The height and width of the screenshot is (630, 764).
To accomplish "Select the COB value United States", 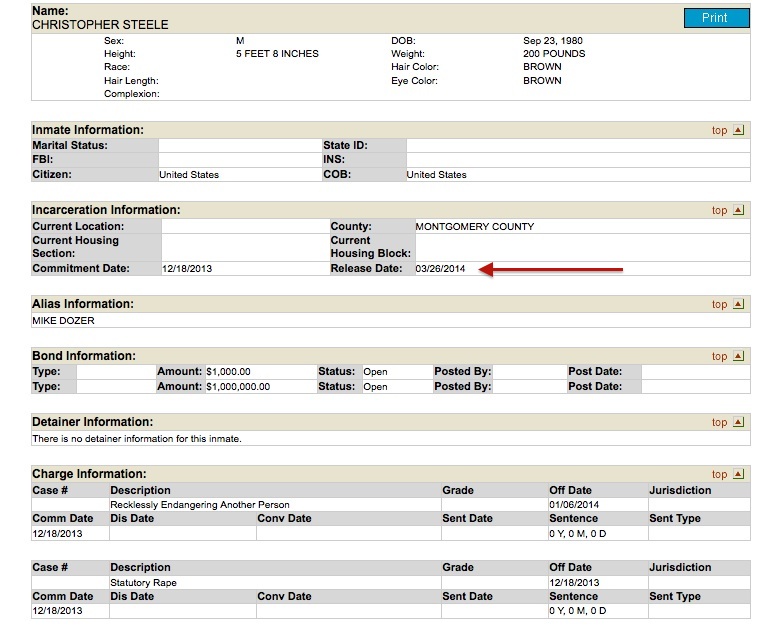I will tap(437, 175).
